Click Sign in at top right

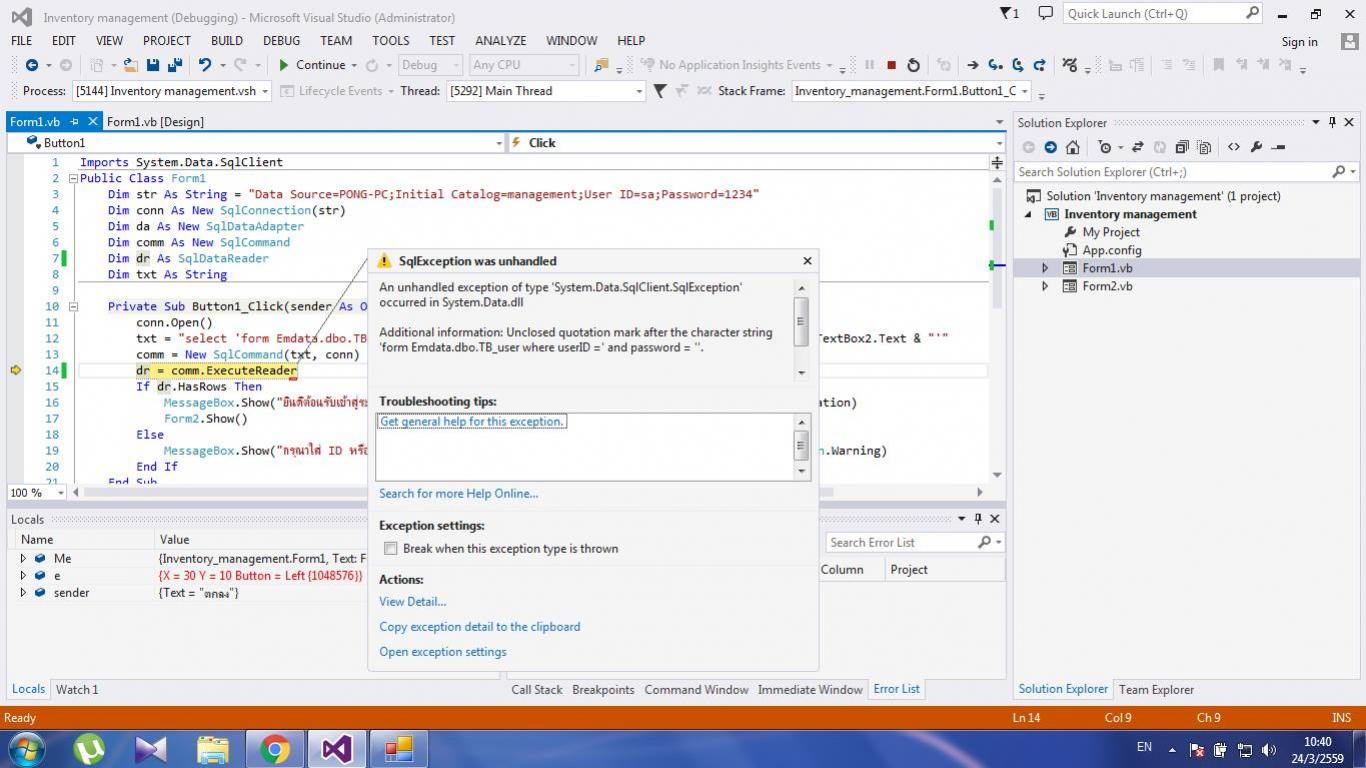(x=1299, y=41)
